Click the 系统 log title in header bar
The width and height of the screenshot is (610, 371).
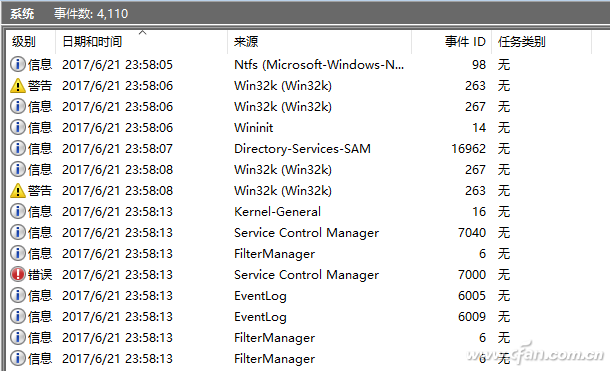22,14
